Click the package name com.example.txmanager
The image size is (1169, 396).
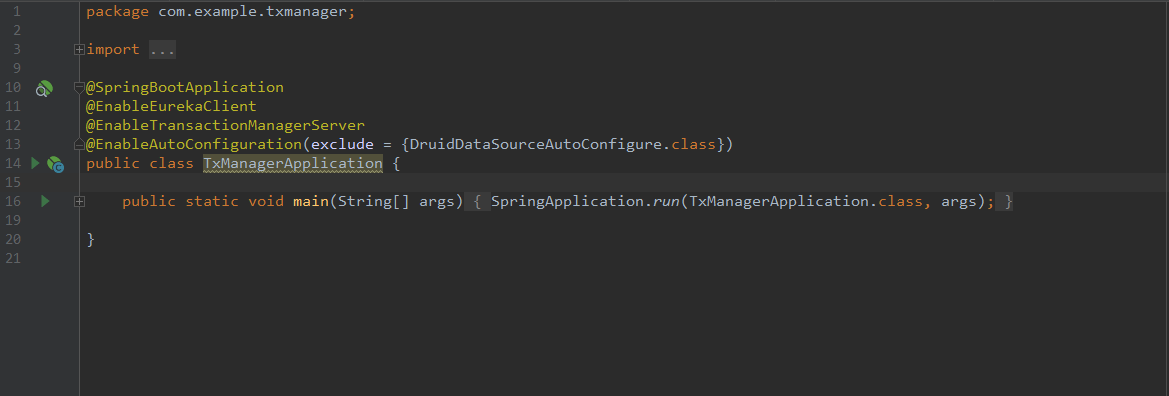[253, 12]
